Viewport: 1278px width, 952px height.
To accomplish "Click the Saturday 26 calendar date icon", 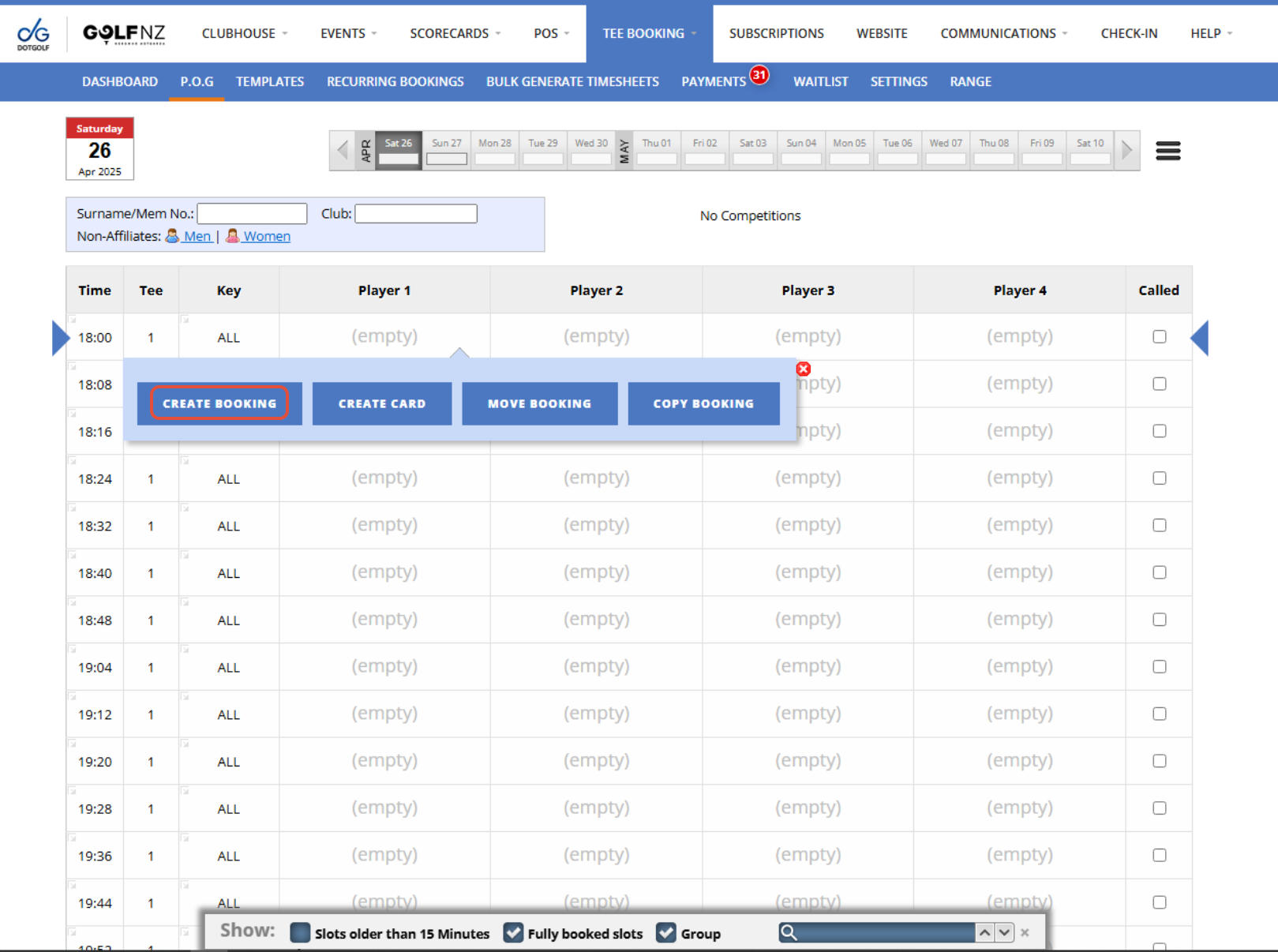I will click(99, 149).
